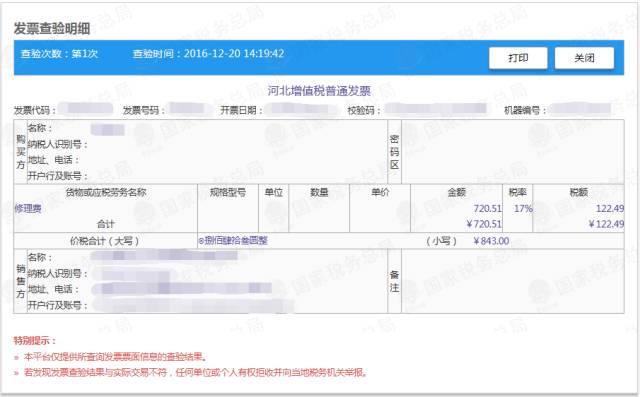Click the 捌佰肆拾叁圆整 uppercase total
Screen dimensions: 640x397
click(x=233, y=241)
